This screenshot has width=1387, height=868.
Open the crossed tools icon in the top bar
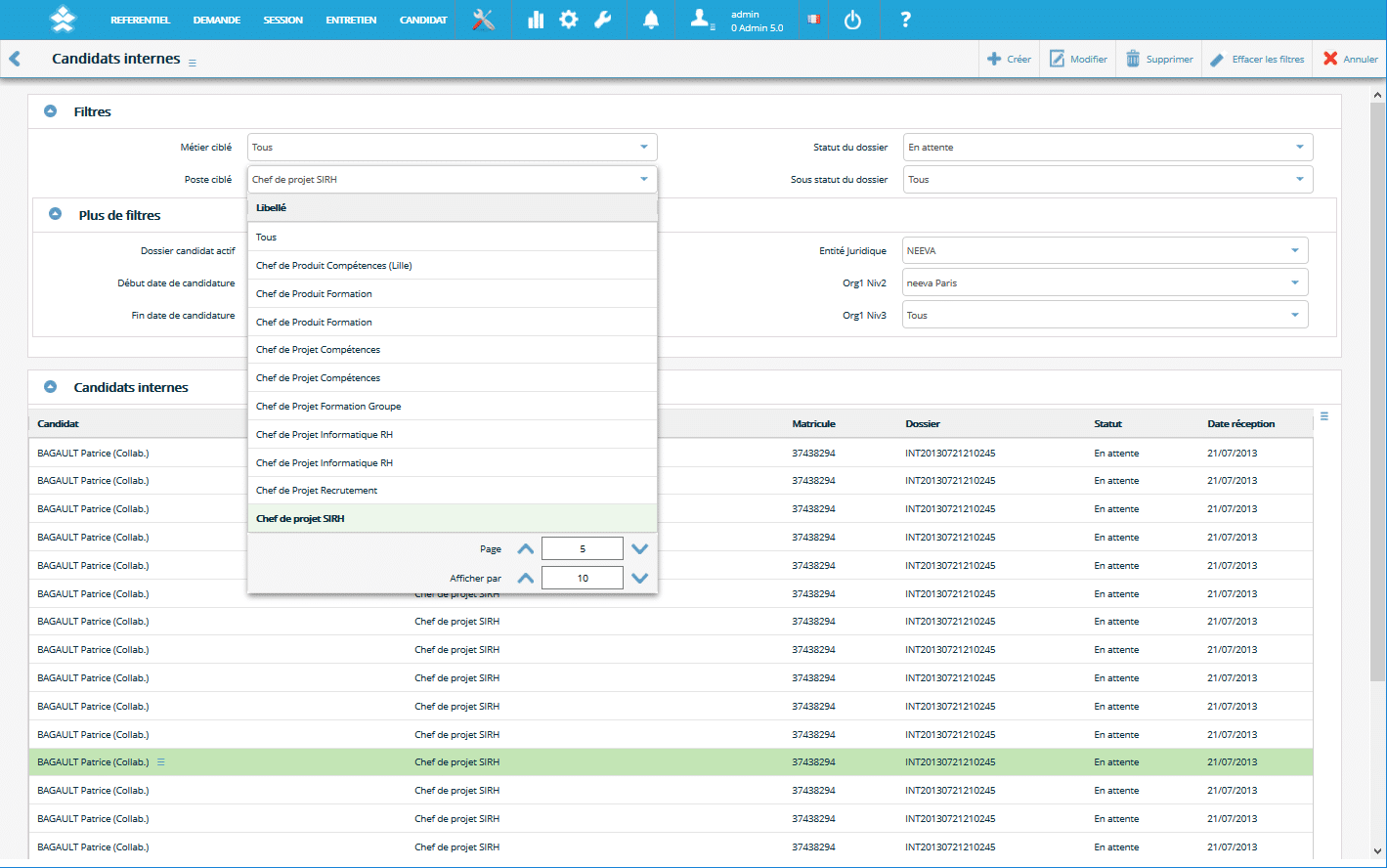click(483, 20)
